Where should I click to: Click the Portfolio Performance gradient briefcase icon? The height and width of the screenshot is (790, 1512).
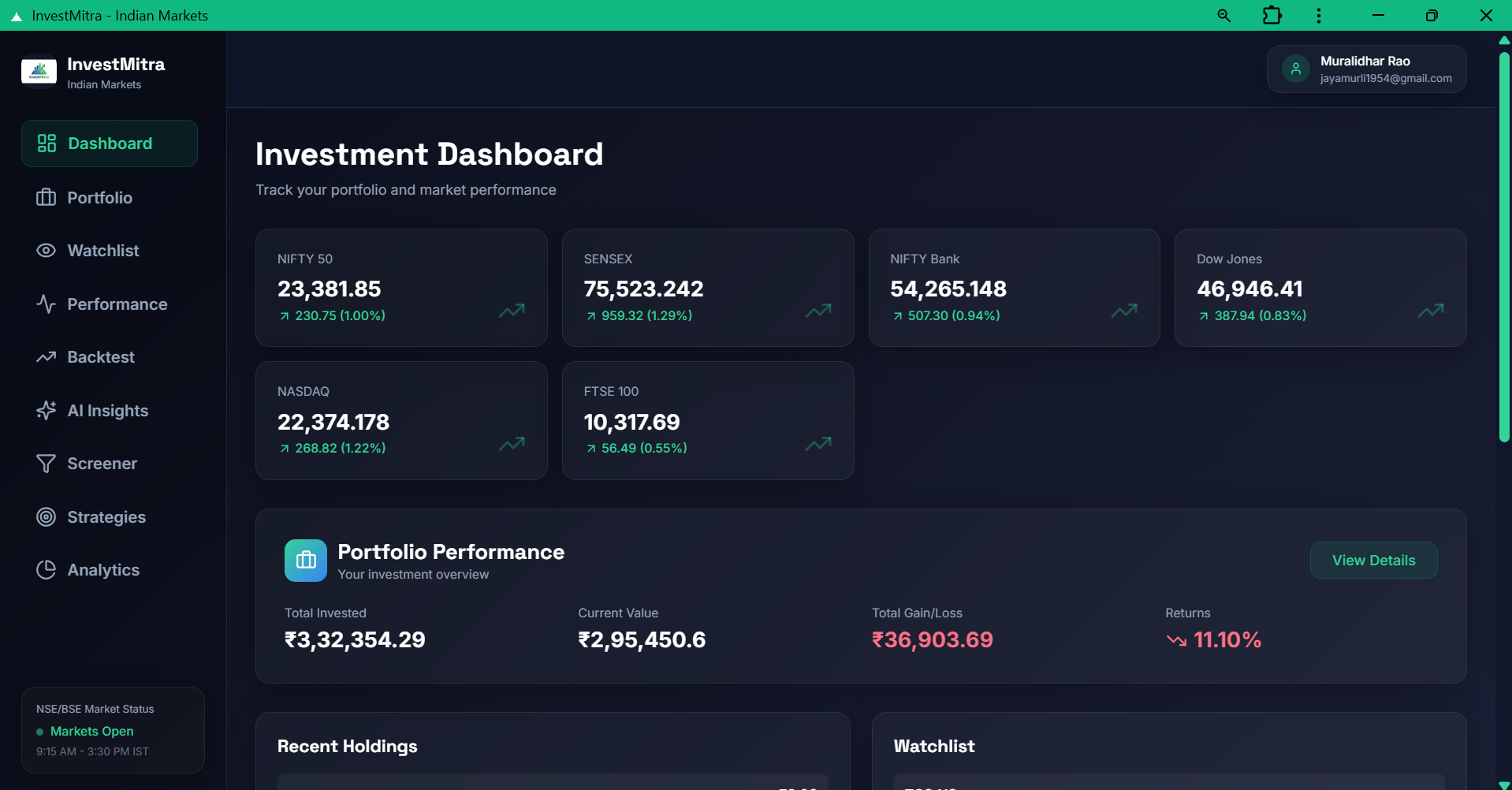[x=306, y=561]
